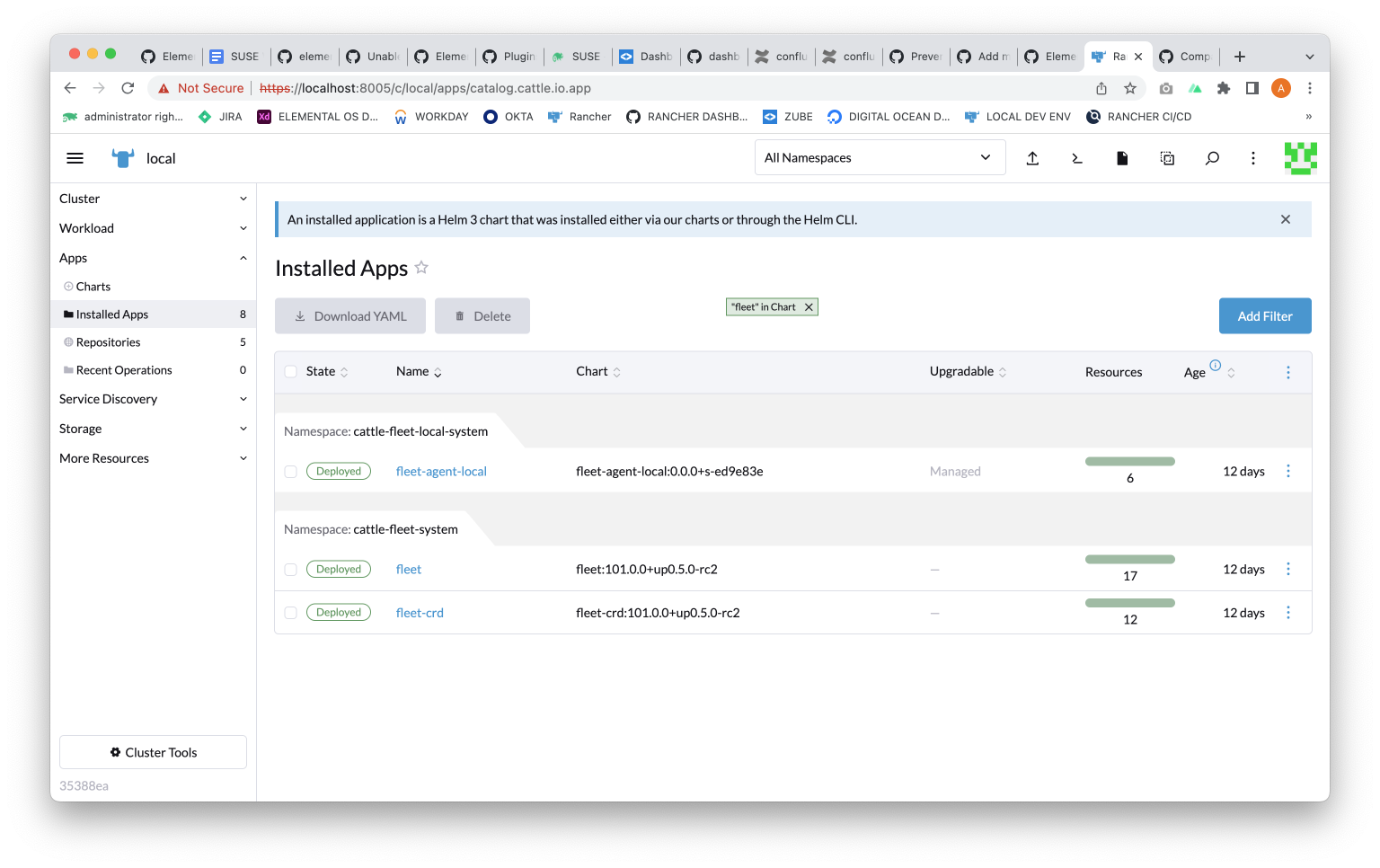This screenshot has width=1380, height=868.
Task: Select all rows with header checkbox
Action: (290, 372)
